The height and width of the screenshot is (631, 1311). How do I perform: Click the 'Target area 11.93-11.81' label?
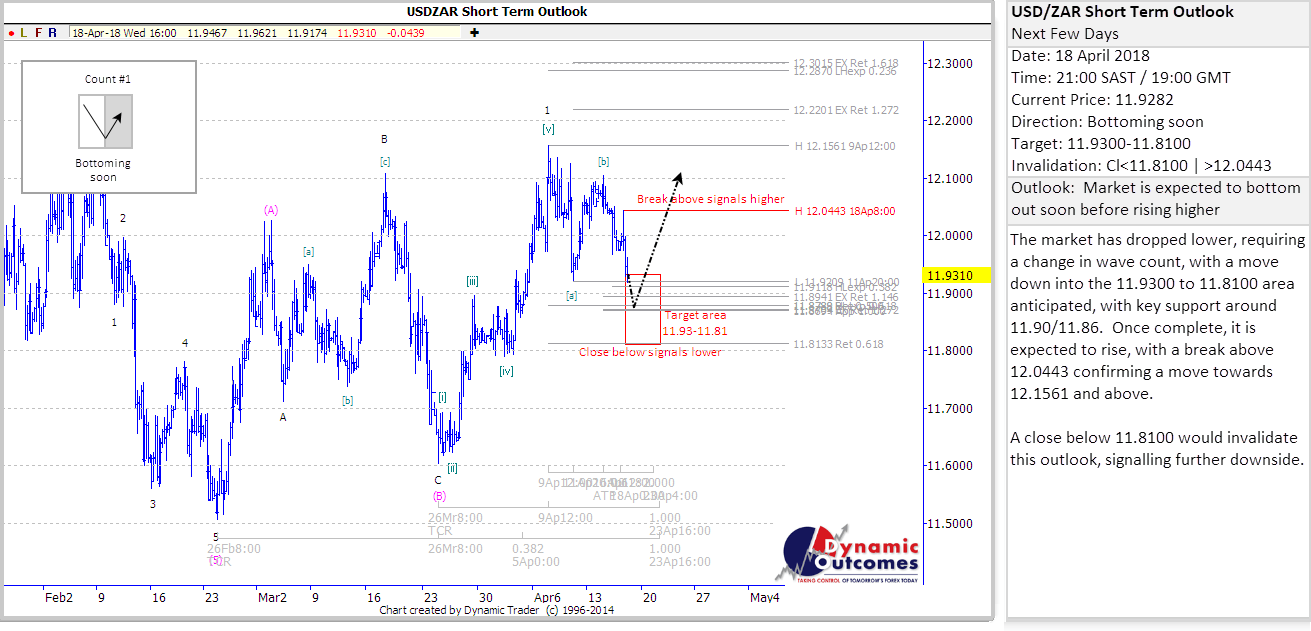click(x=695, y=322)
